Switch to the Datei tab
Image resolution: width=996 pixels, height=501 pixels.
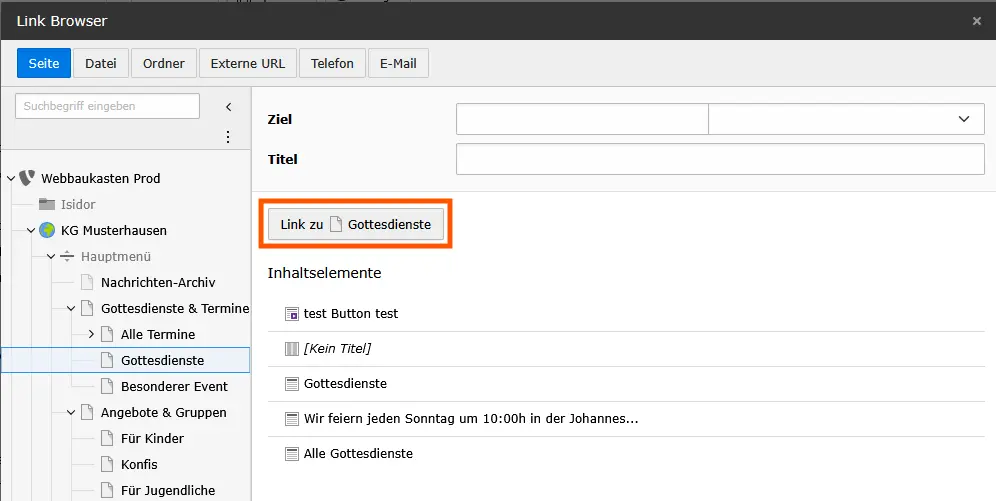pyautogui.click(x=100, y=63)
